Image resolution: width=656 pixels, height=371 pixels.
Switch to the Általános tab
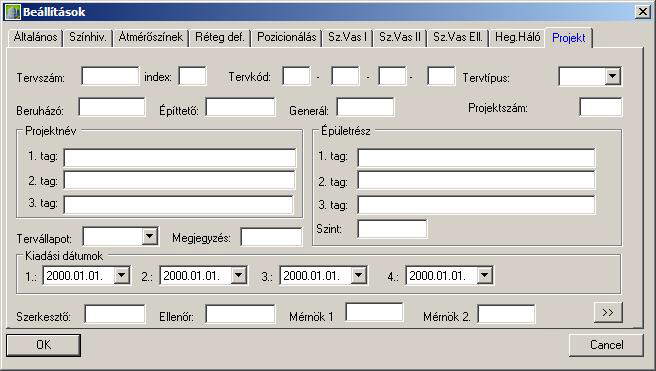pos(35,37)
